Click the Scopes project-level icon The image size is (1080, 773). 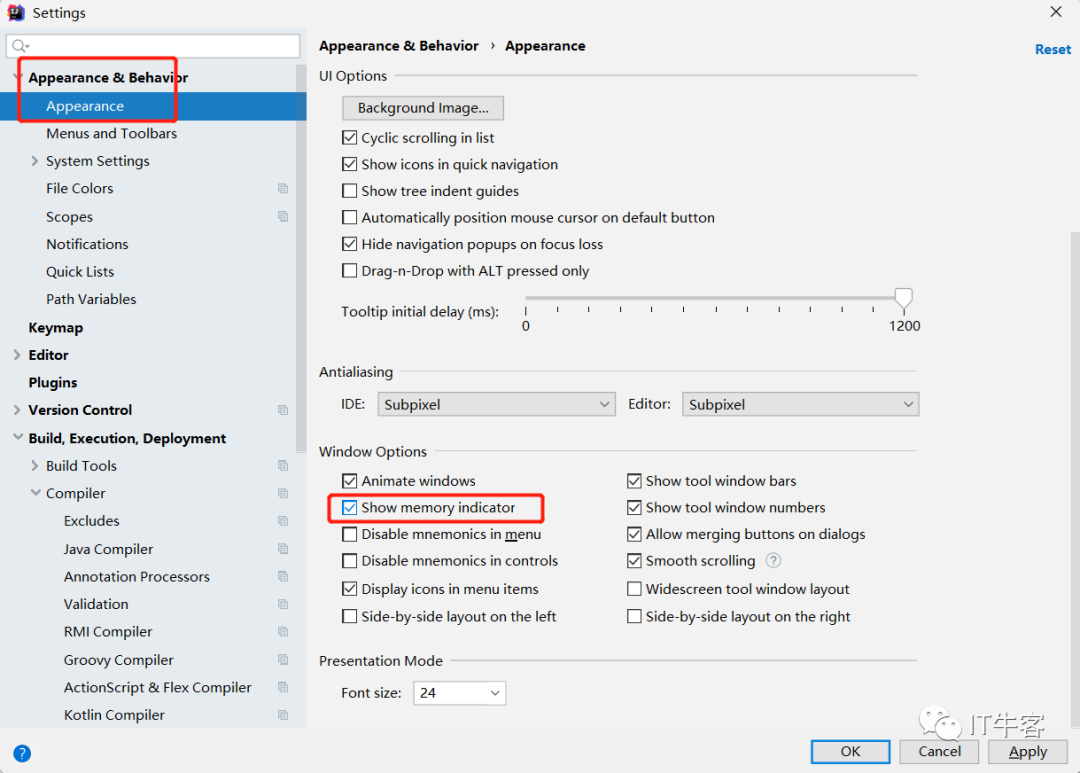283,216
